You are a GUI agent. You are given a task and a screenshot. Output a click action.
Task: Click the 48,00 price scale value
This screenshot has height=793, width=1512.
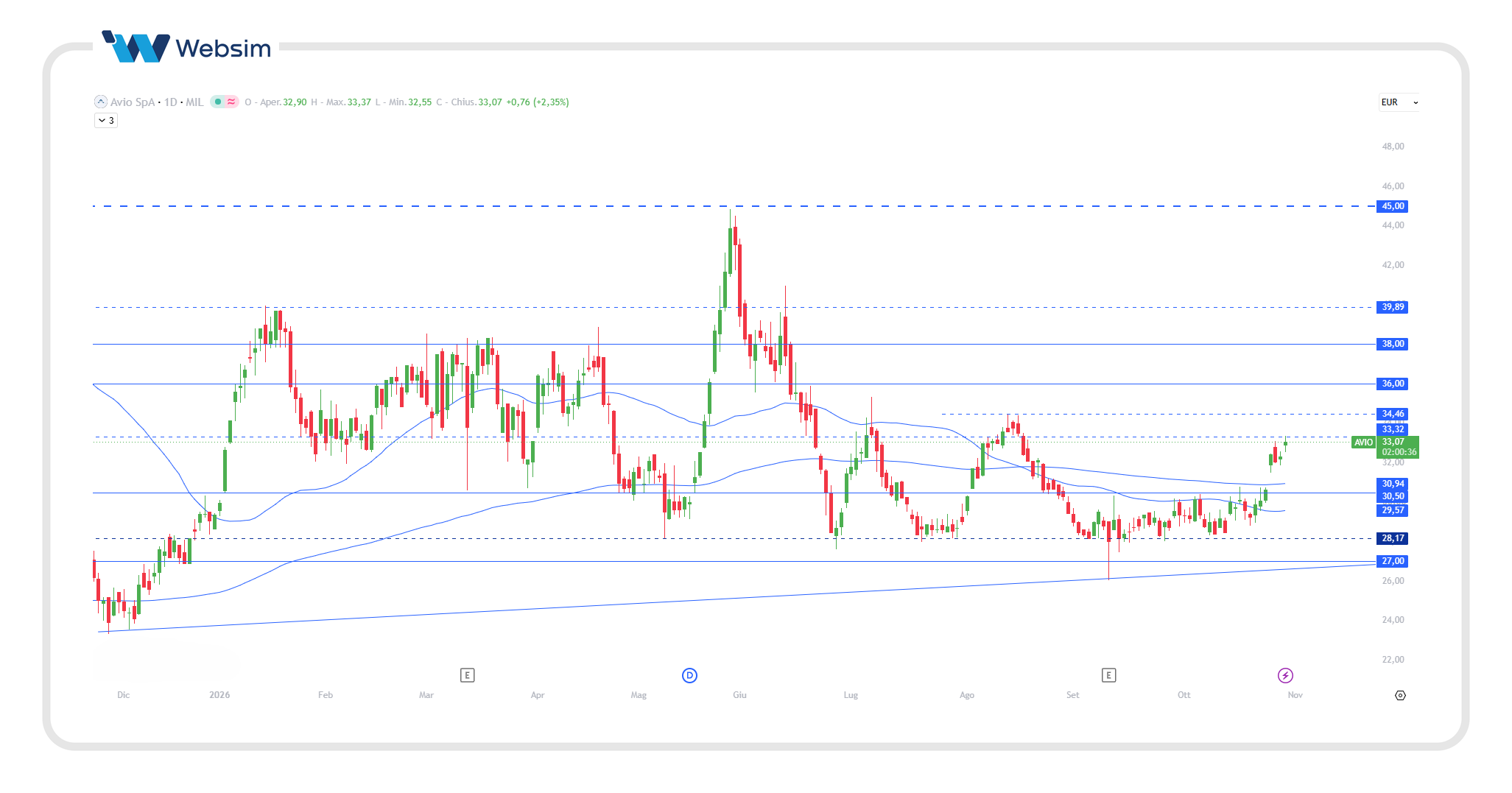(x=1393, y=147)
